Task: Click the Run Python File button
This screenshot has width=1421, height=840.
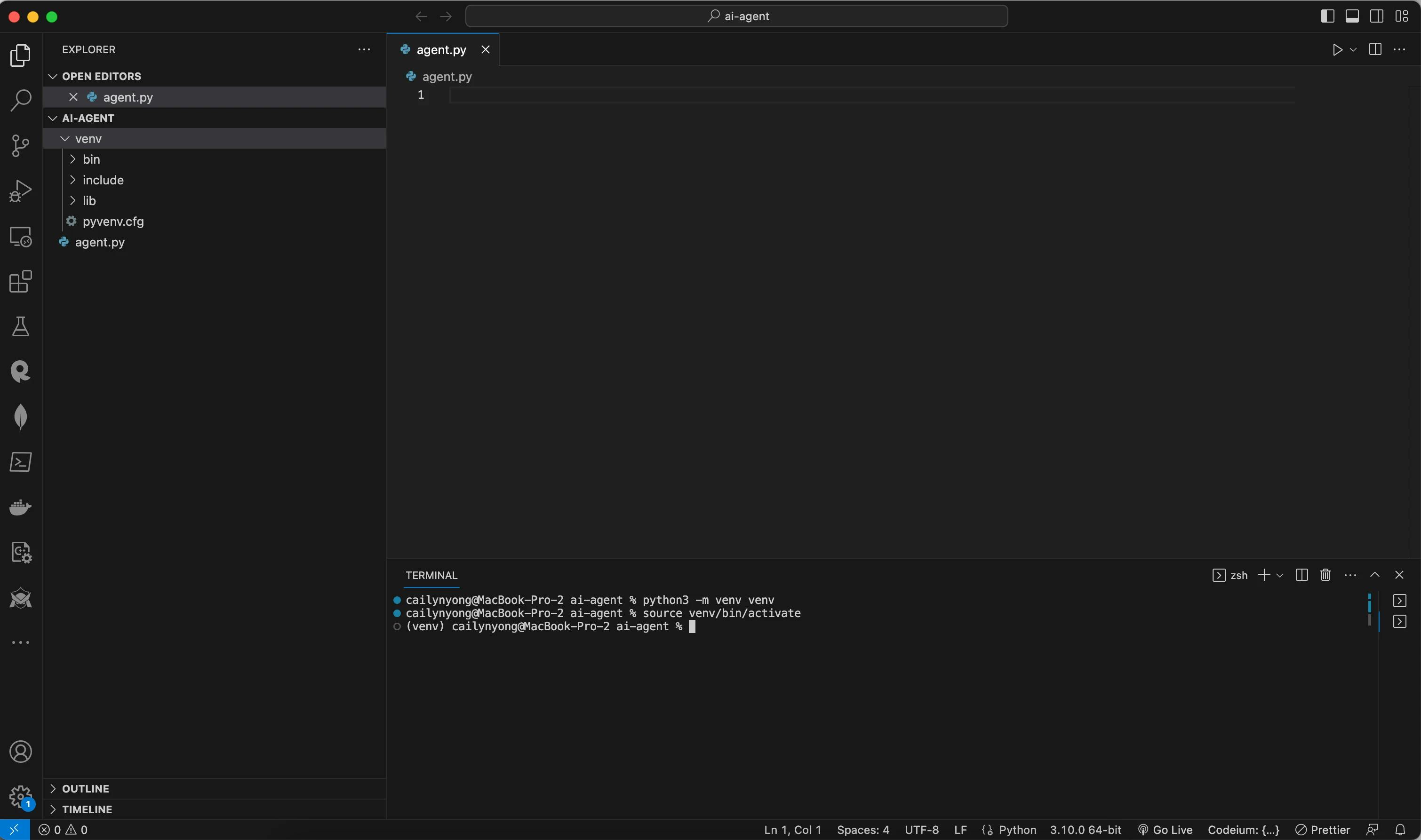Action: (x=1337, y=50)
